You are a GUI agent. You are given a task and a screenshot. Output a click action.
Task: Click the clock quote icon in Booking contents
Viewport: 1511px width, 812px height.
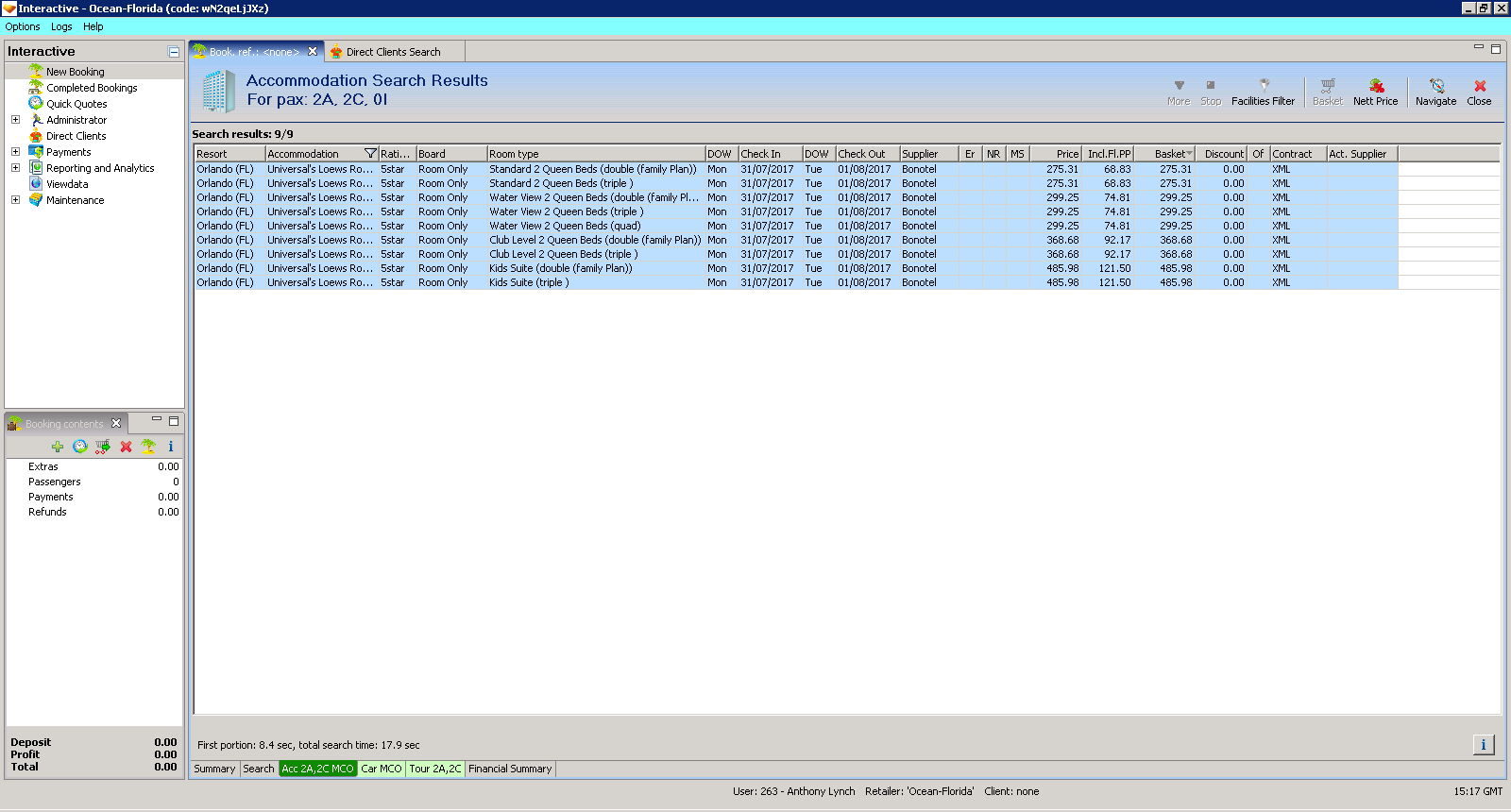coord(80,447)
